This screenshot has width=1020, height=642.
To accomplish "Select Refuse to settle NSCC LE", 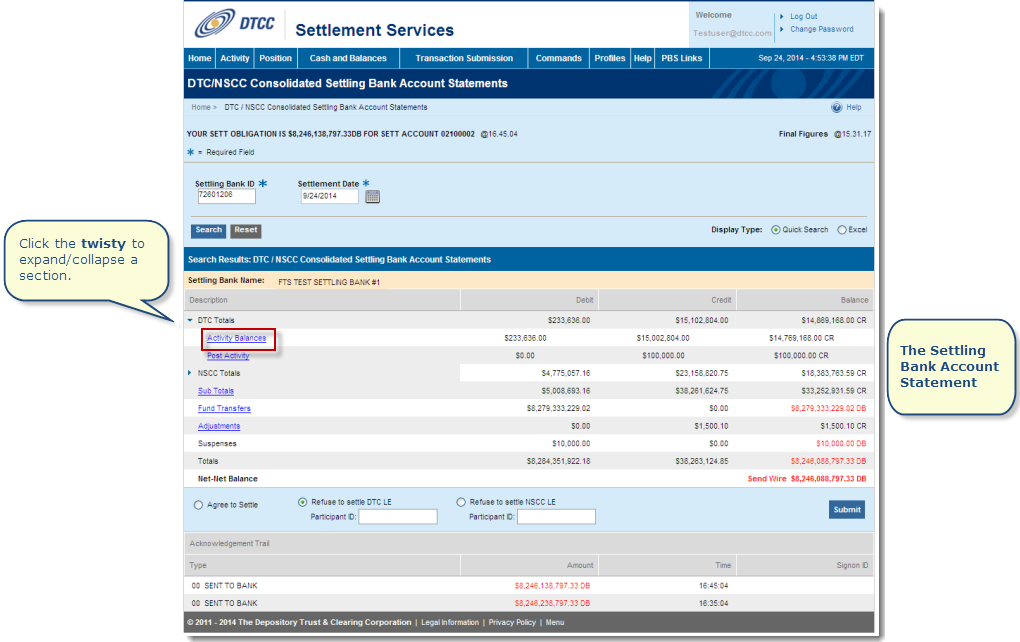I will (461, 502).
